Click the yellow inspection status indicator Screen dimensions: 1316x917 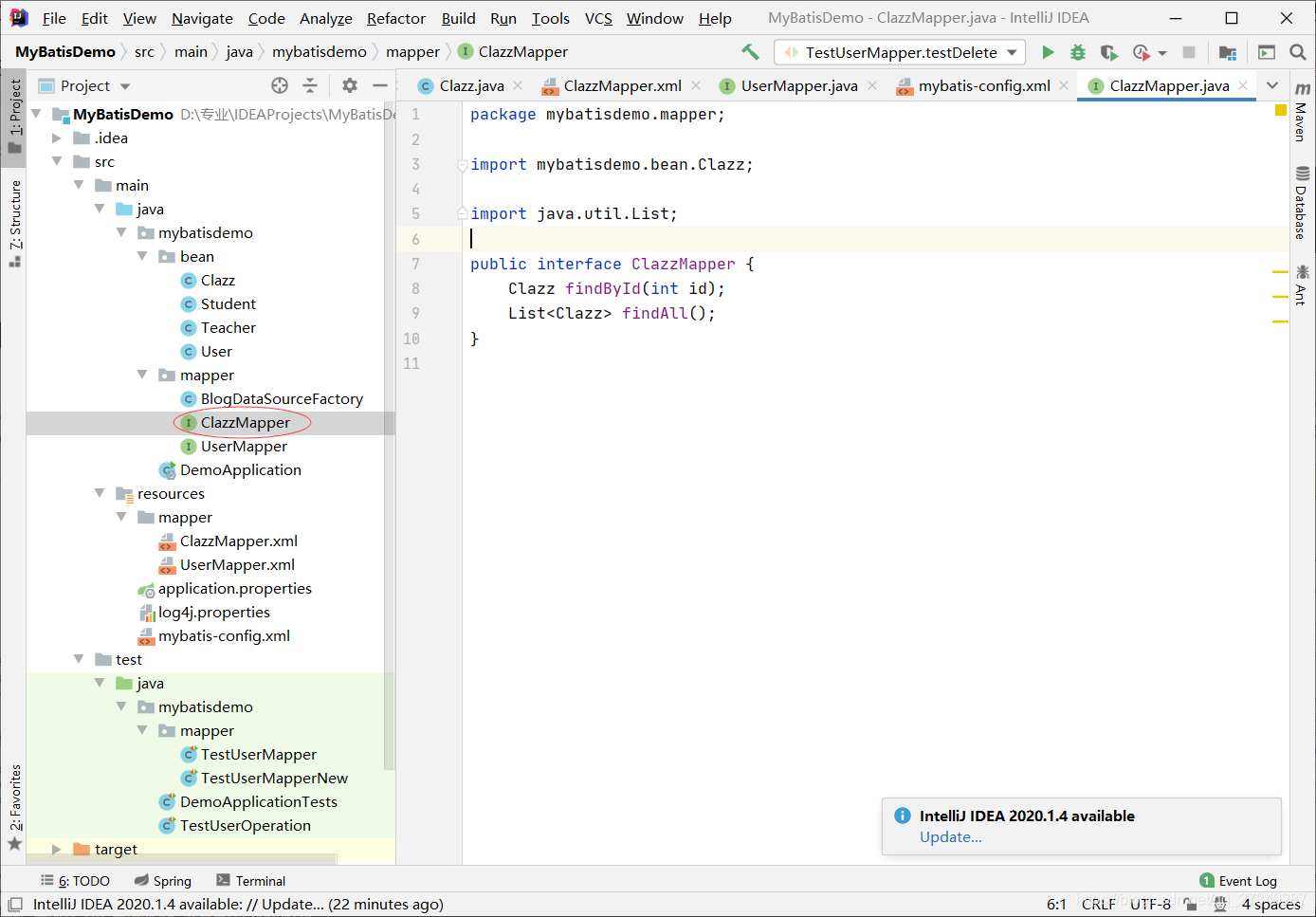pos(1281,110)
